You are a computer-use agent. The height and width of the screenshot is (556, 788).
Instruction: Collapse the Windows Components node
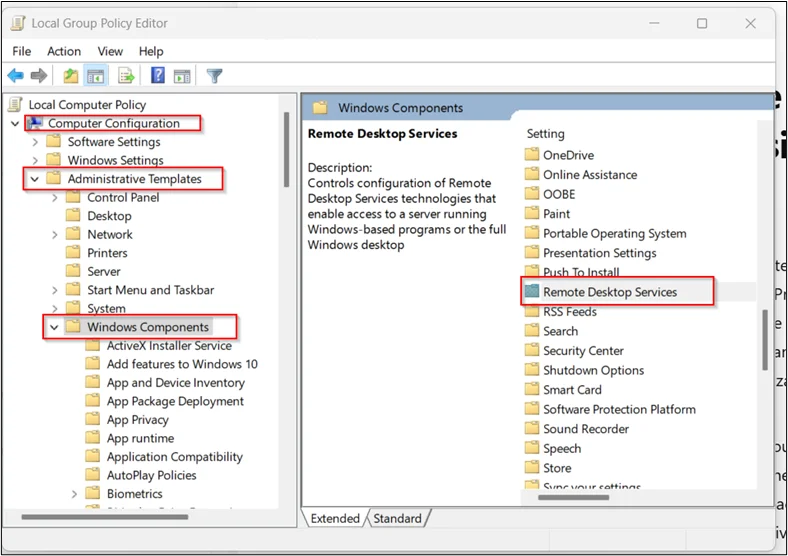coord(54,327)
